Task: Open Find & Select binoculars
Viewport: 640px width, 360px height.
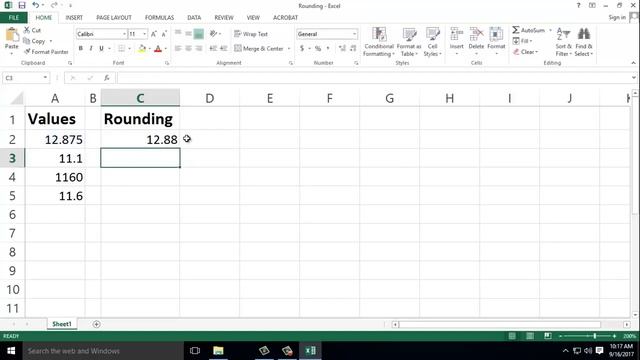Action: (x=584, y=42)
